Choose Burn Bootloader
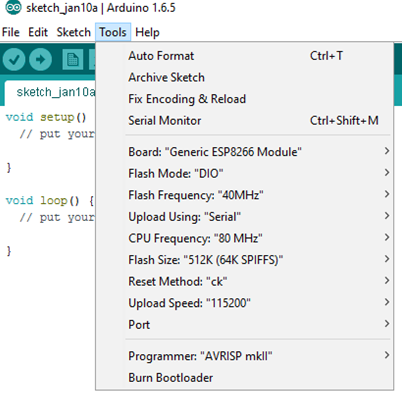Screen dimensions: 402x406 click(x=244, y=378)
